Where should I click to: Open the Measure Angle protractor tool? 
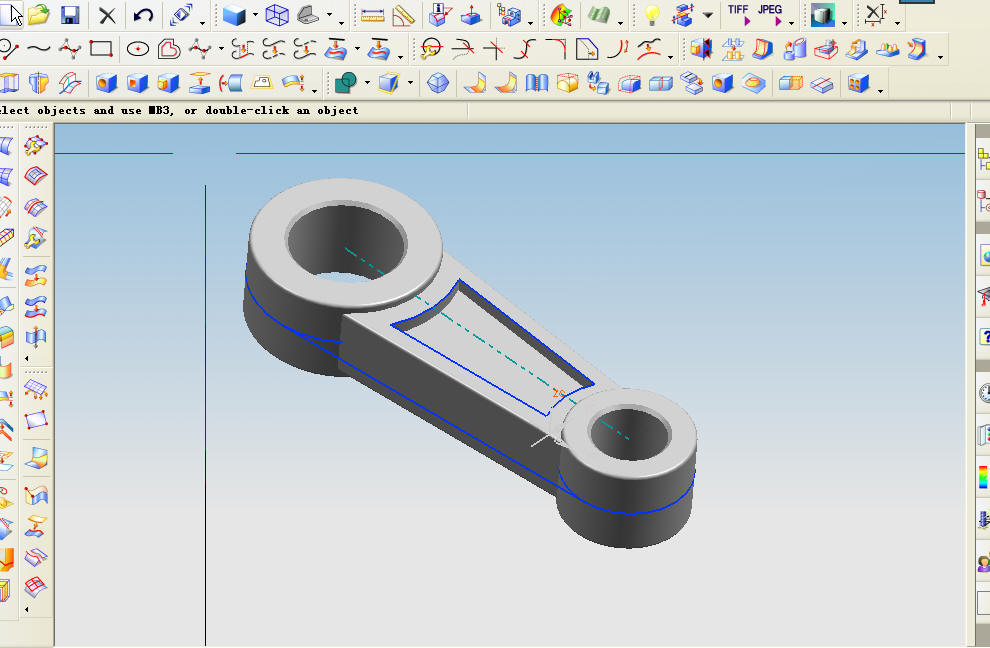[403, 16]
